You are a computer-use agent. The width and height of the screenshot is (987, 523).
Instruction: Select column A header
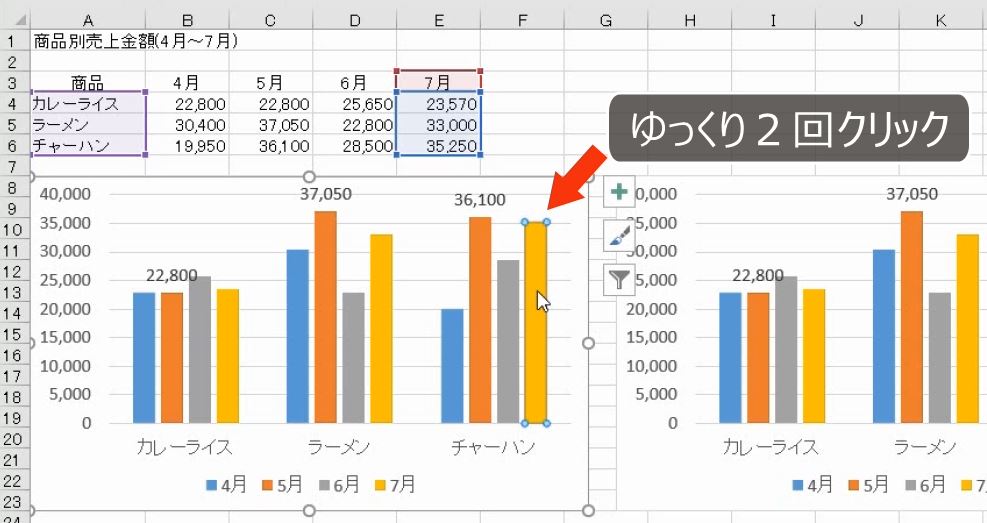(87, 21)
